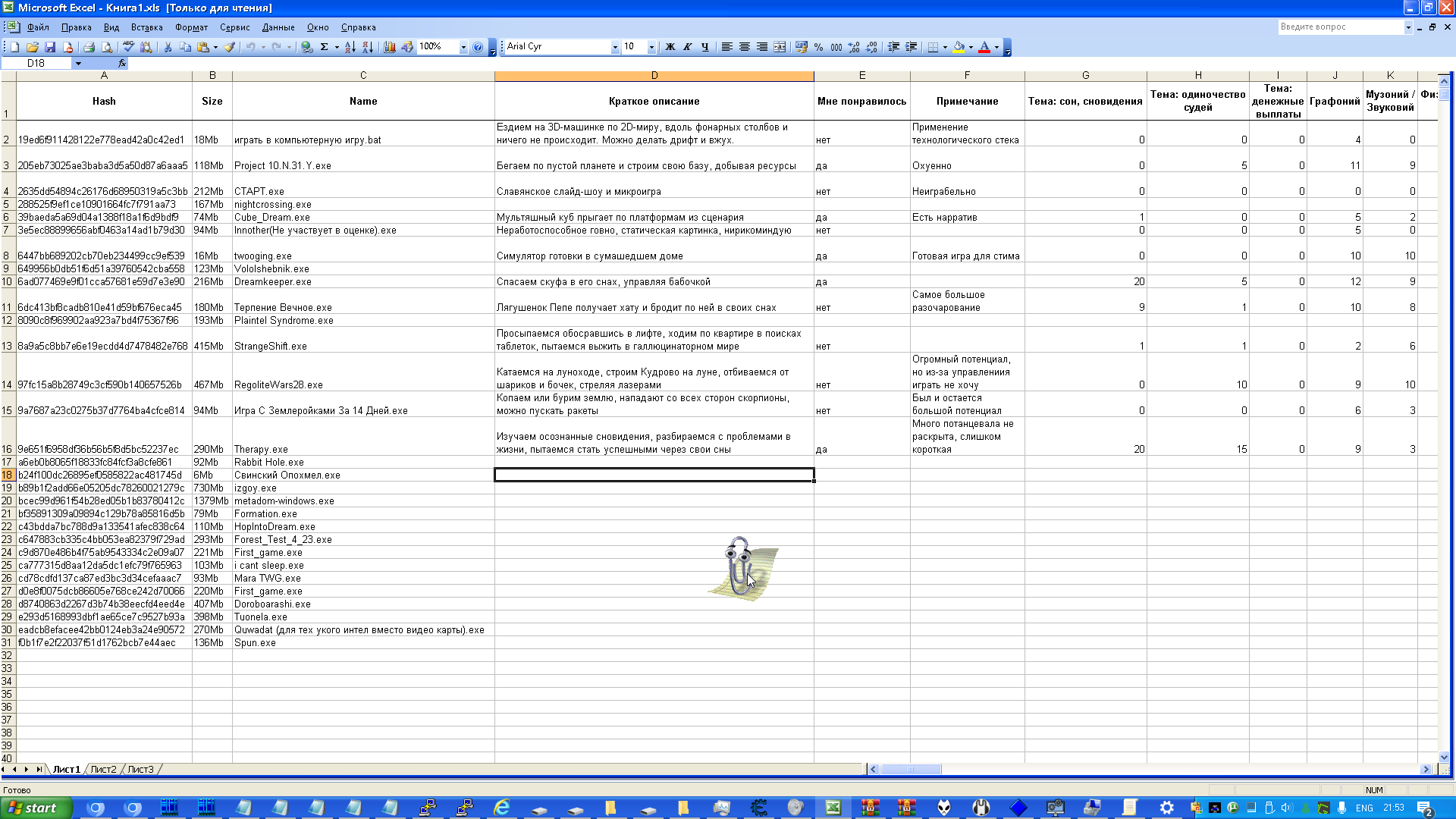
Task: Open the Формат menu
Action: click(x=191, y=27)
